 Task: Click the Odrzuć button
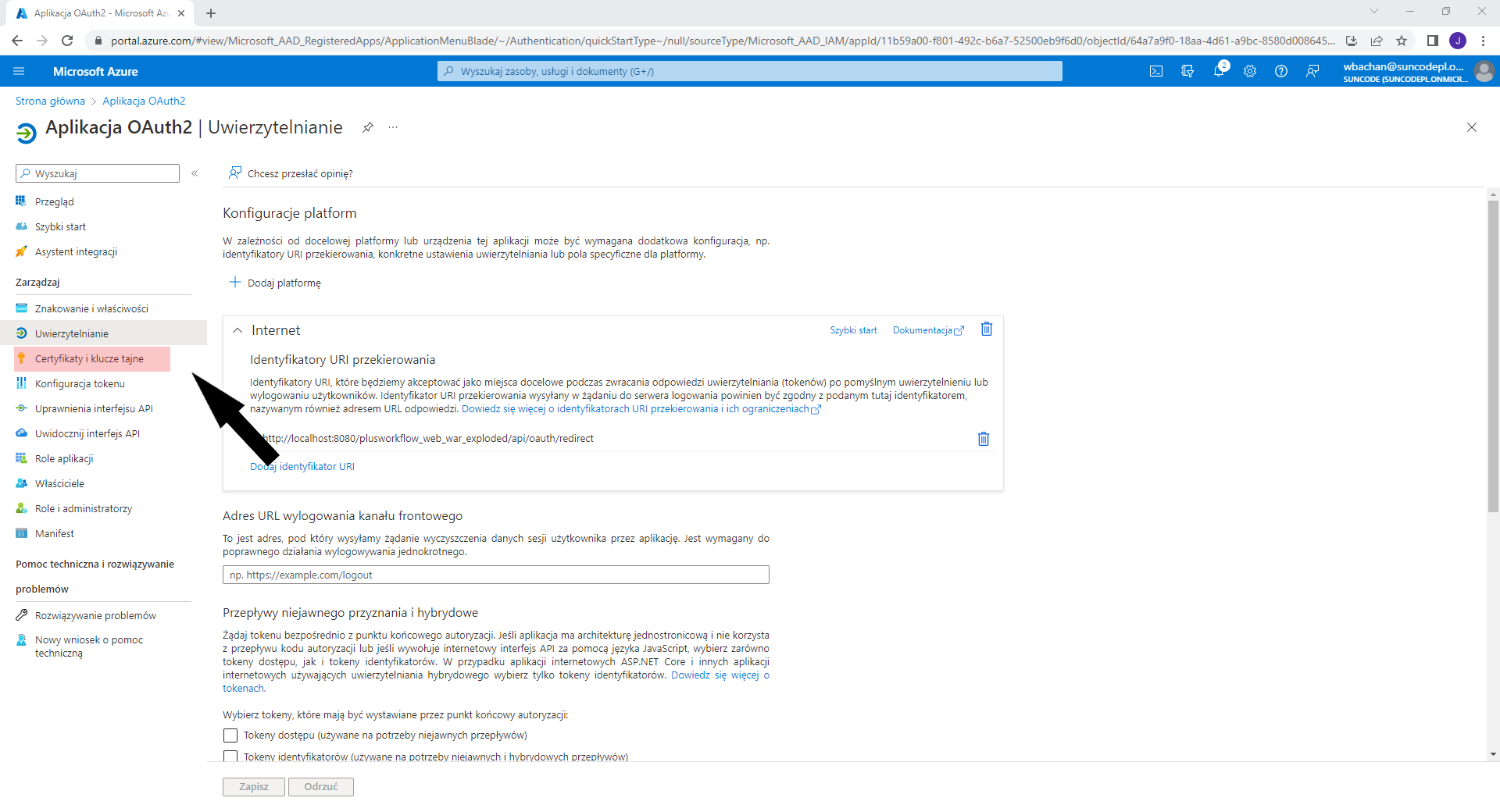(321, 786)
